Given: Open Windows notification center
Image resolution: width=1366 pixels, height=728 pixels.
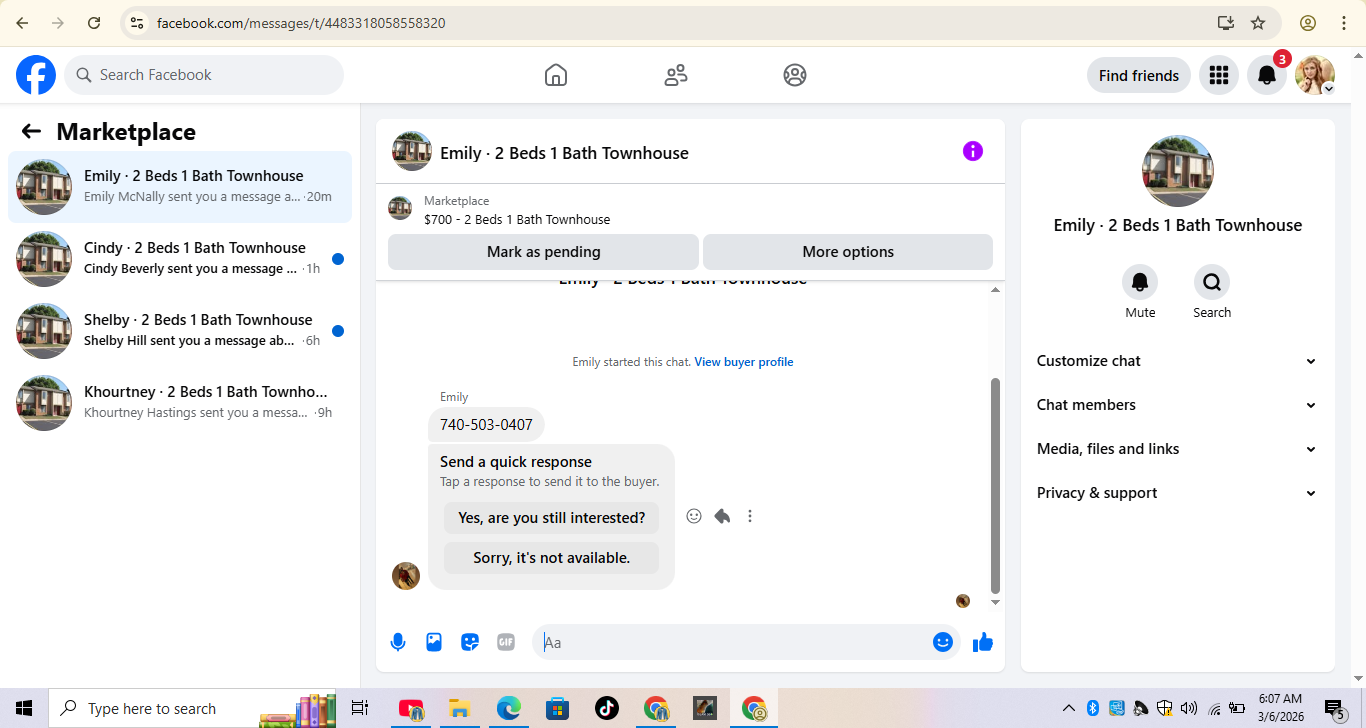Looking at the screenshot, I should [1336, 709].
